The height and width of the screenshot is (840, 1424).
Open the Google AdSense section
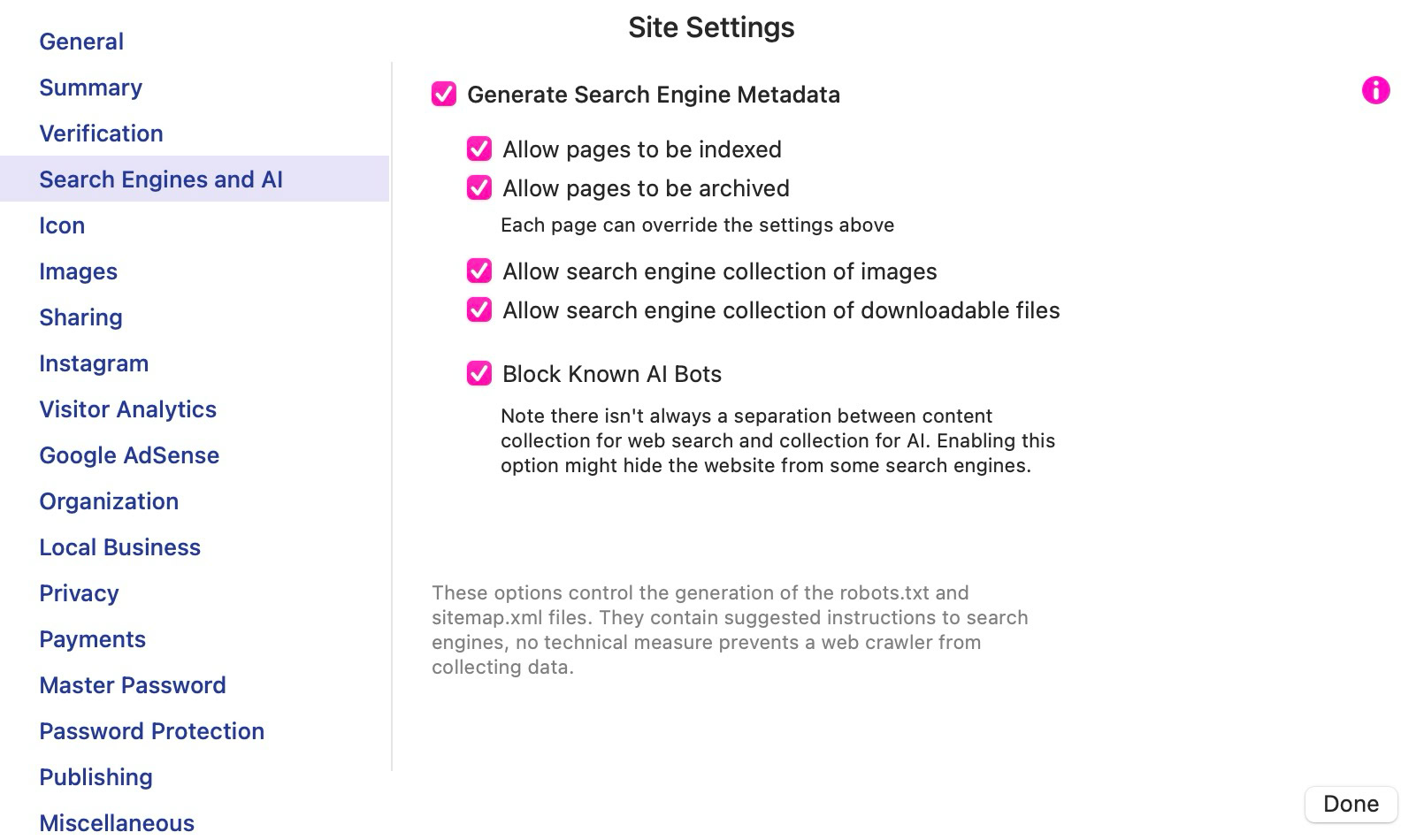[129, 455]
